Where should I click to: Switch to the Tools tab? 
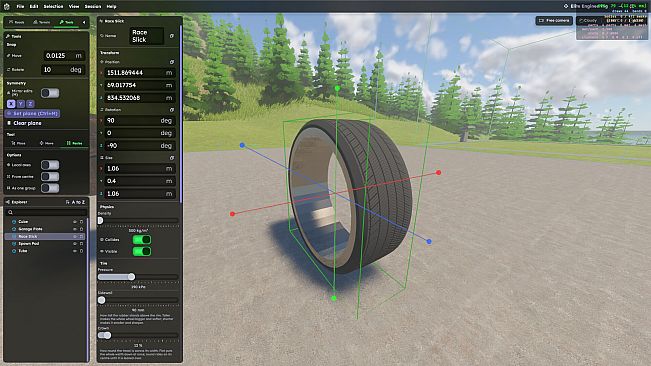(x=66, y=22)
